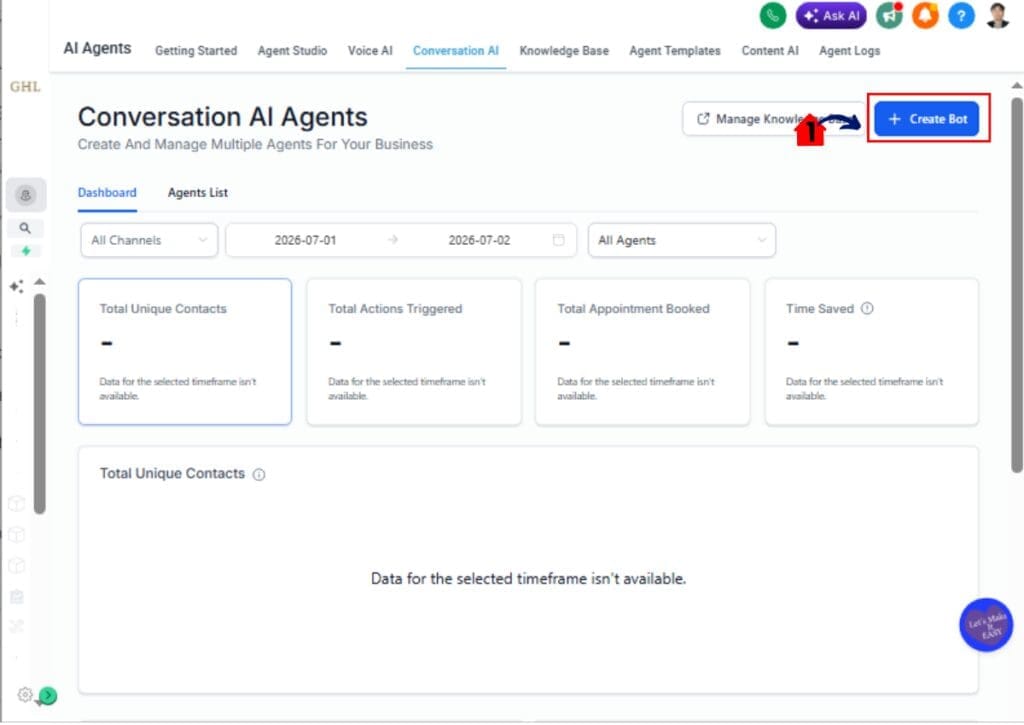1024x725 pixels.
Task: Open the blue help question mark
Action: pyautogui.click(x=961, y=16)
